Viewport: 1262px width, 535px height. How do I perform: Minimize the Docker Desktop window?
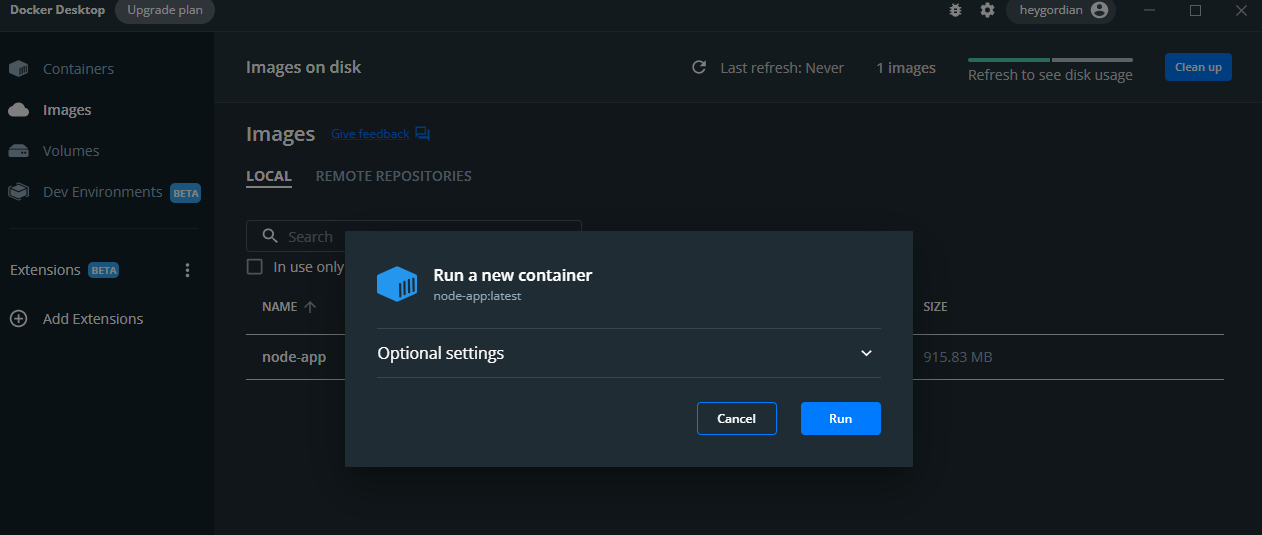pyautogui.click(x=1150, y=10)
